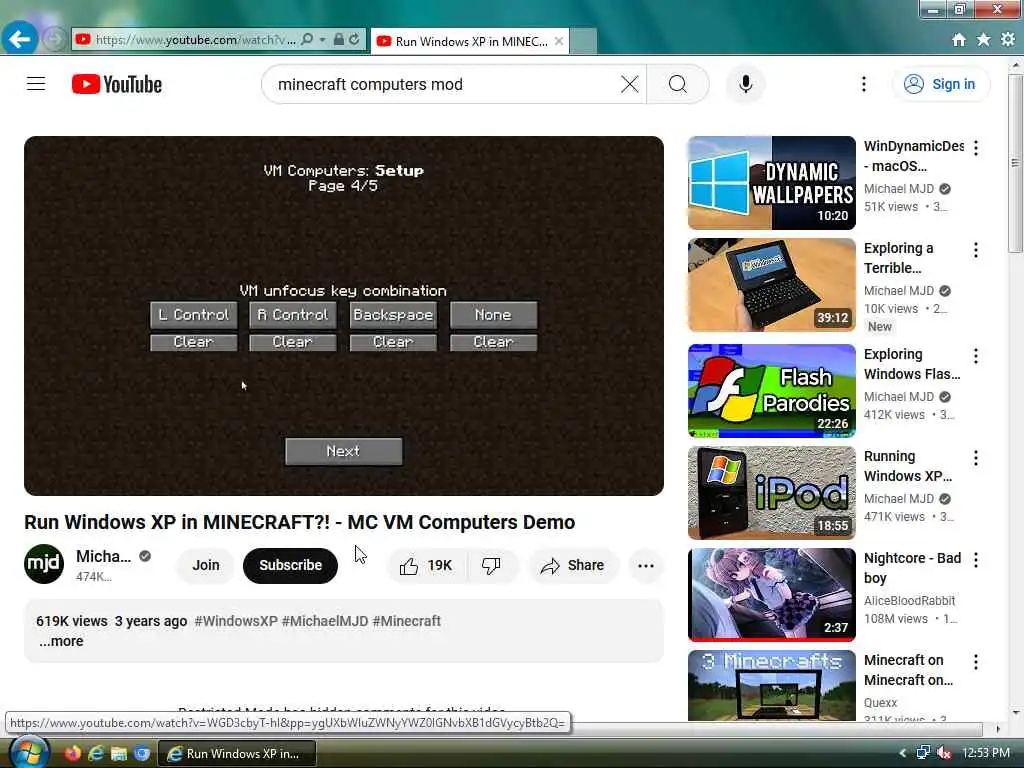Open Nightcore - Bad boy video title
Viewport: 1024px width, 768px height.
(x=912, y=568)
